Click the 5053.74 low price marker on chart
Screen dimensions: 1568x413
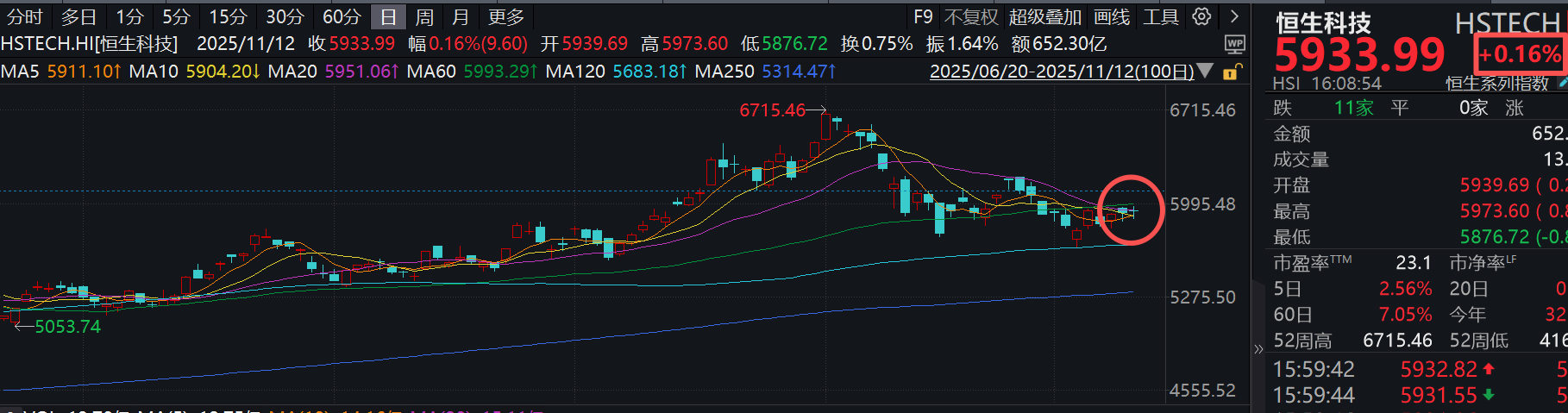67,327
